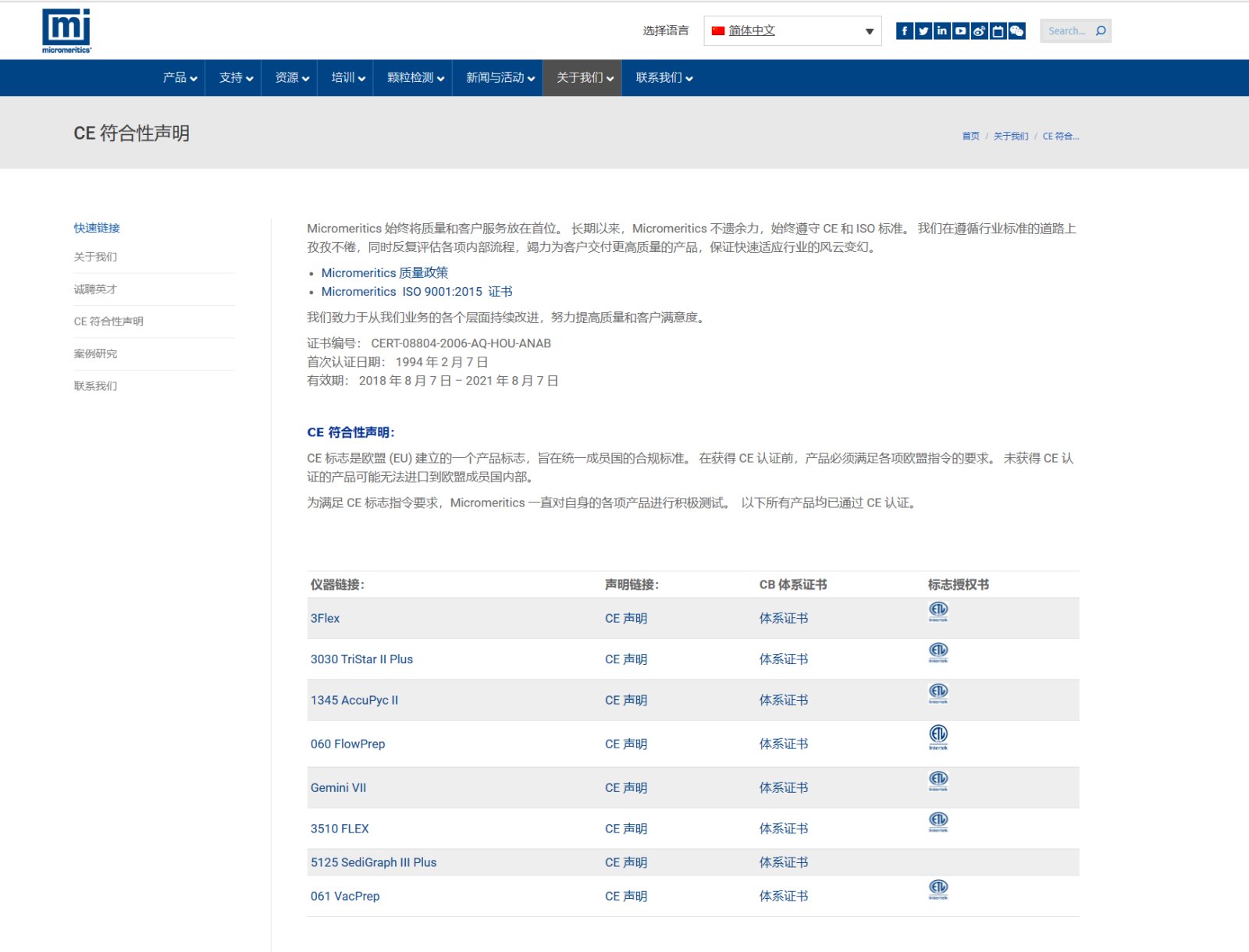
Task: Open the ETL mark for 3Flex
Action: coord(938,611)
